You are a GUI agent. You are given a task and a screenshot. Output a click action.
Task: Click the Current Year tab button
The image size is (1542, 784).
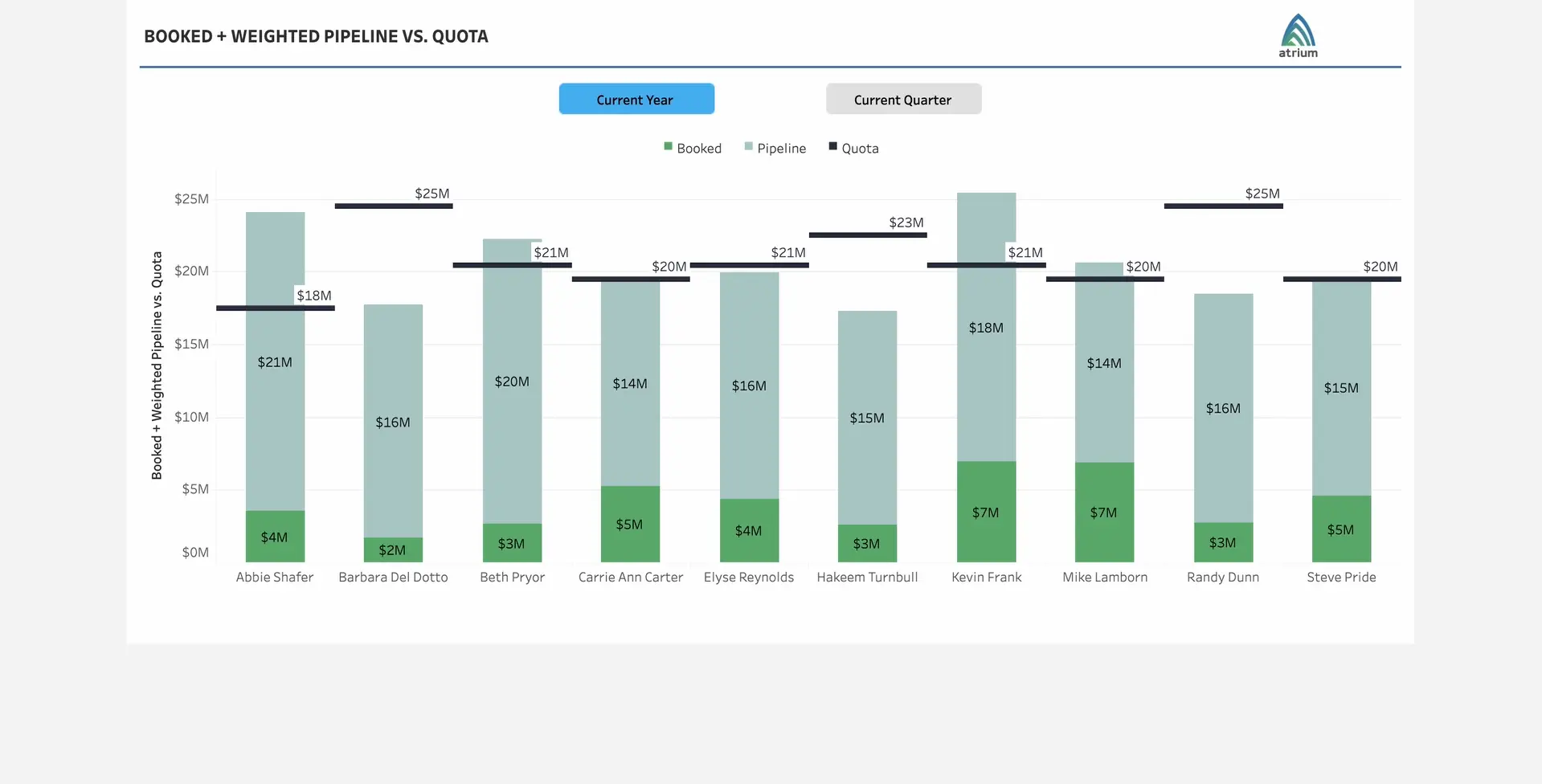point(636,99)
